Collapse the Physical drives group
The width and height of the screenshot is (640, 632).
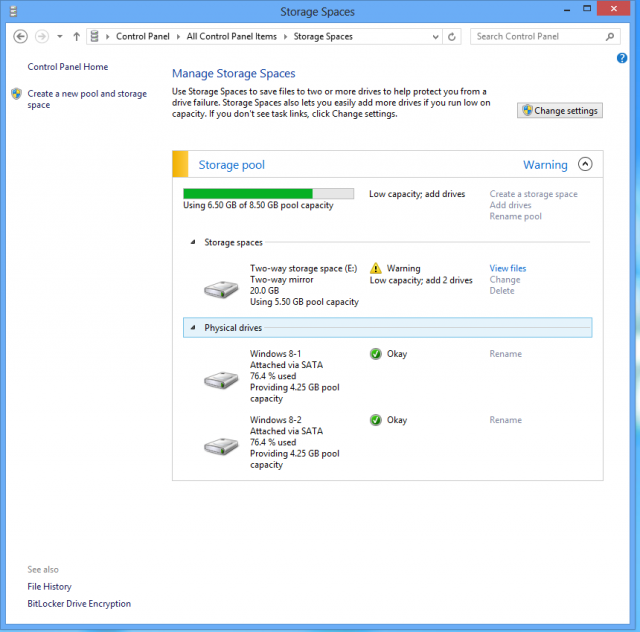pyautogui.click(x=193, y=327)
